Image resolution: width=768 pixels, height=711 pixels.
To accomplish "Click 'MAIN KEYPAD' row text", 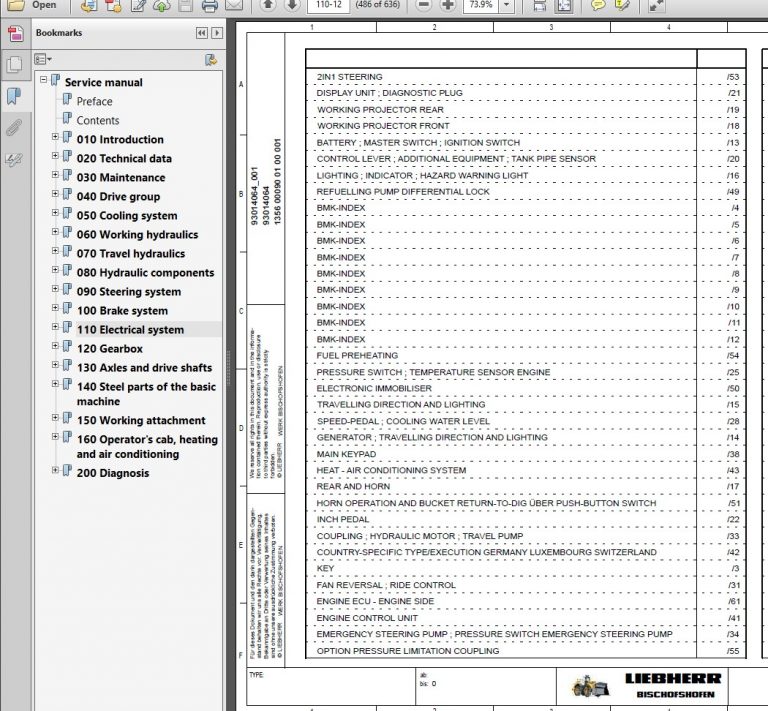I will click(x=346, y=454).
